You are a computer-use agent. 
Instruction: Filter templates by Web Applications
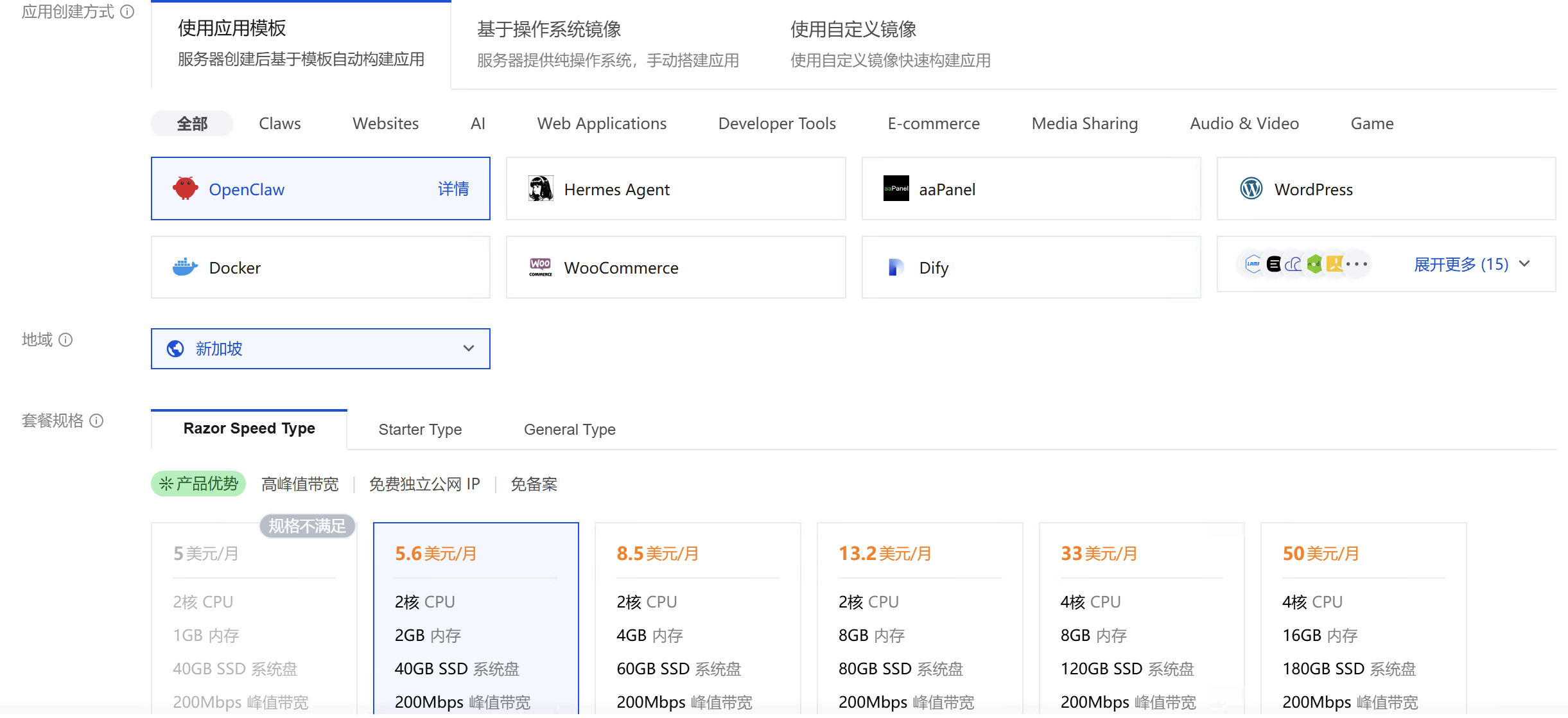(x=602, y=123)
